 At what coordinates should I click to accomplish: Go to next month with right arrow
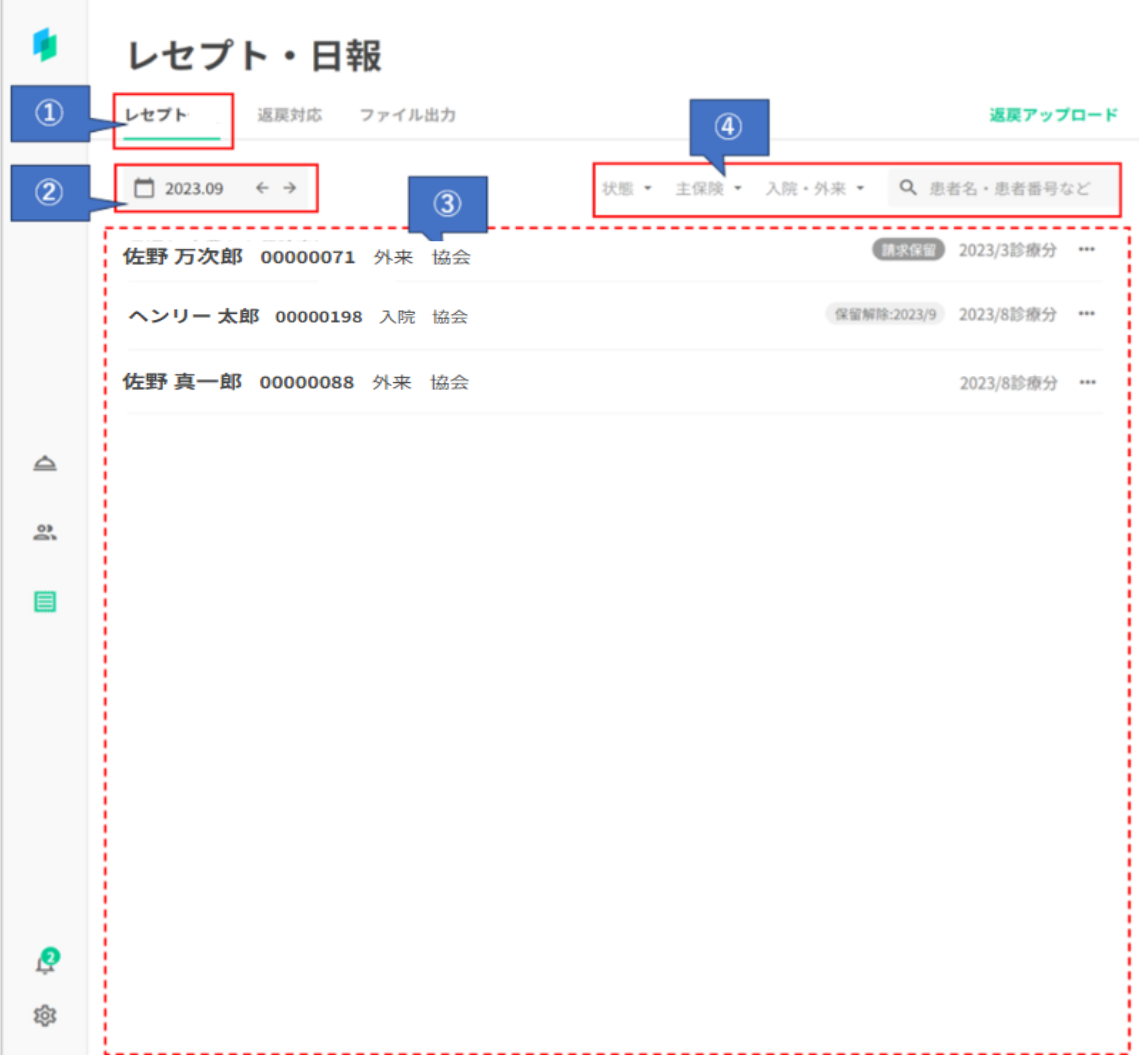click(x=289, y=188)
